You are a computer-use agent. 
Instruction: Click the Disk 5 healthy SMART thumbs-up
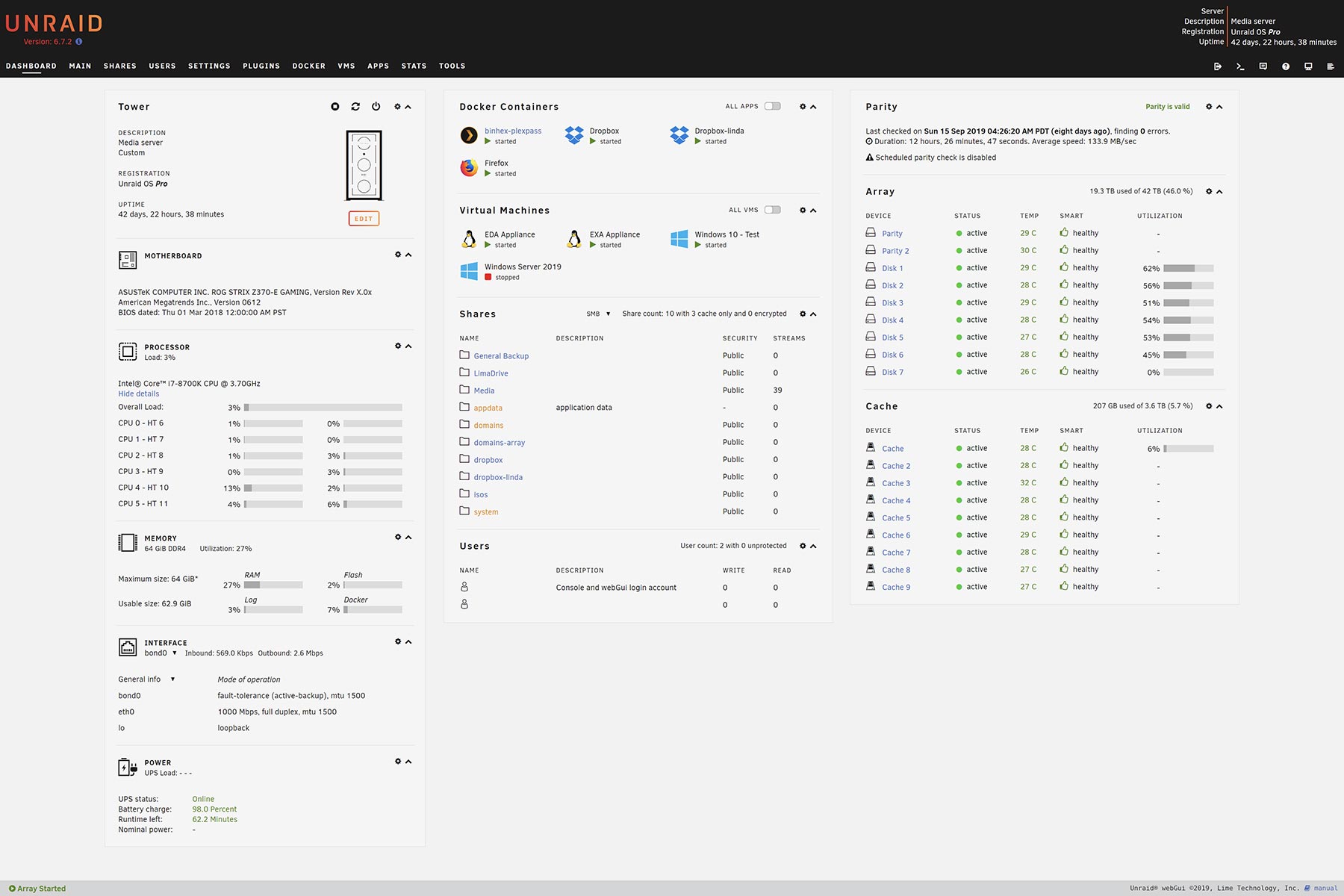click(x=1064, y=337)
